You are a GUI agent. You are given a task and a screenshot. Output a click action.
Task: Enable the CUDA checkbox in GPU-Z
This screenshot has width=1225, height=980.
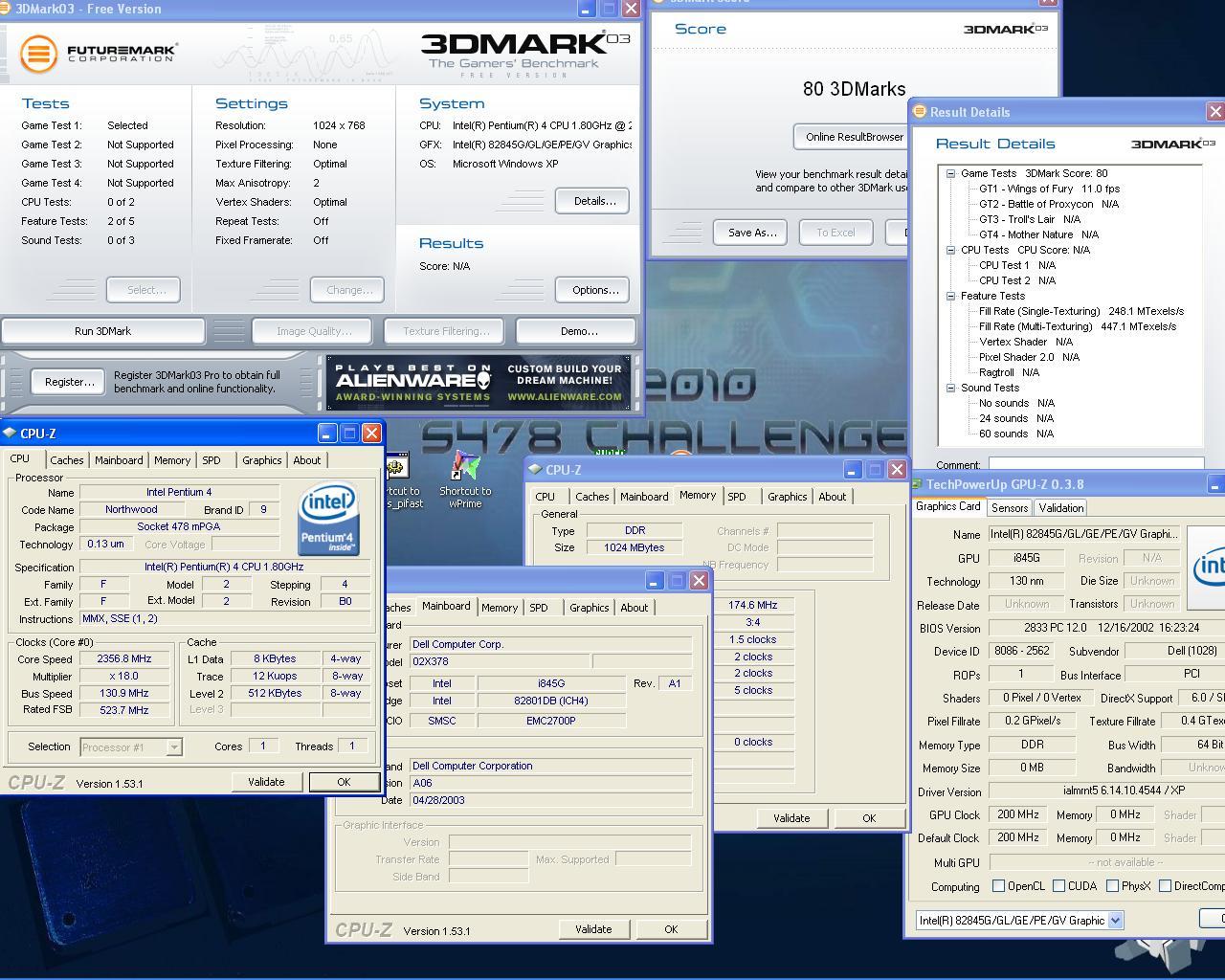[x=1059, y=886]
